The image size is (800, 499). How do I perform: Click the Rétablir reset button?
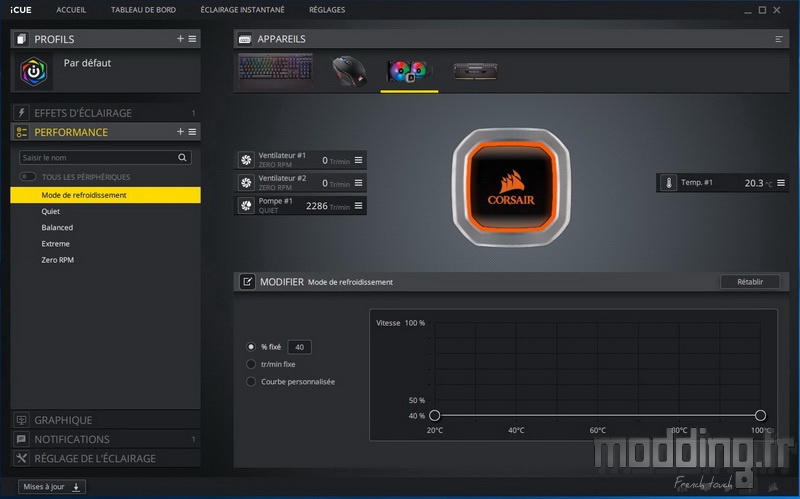click(x=750, y=282)
